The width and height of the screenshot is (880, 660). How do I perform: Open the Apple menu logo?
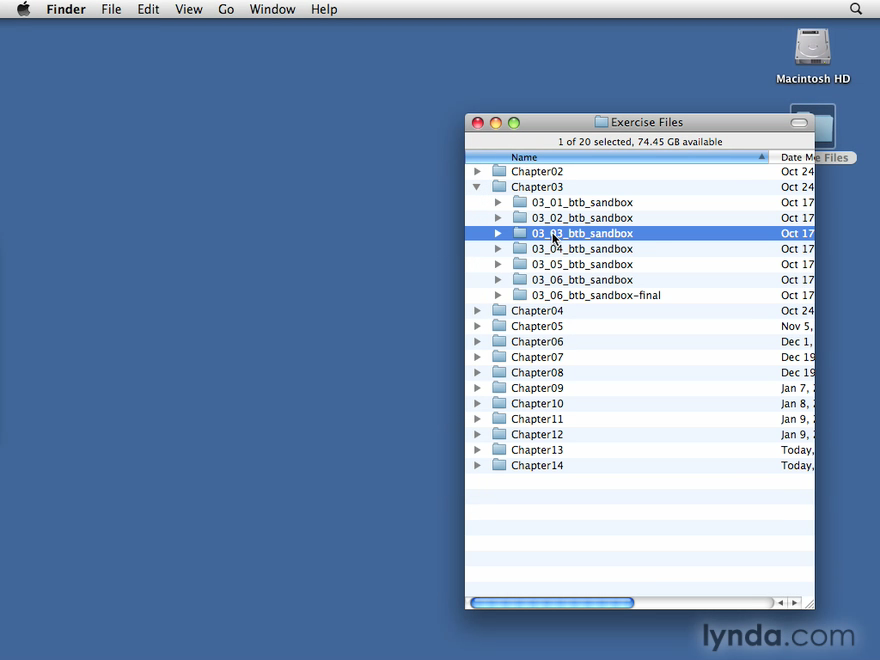click(x=23, y=9)
